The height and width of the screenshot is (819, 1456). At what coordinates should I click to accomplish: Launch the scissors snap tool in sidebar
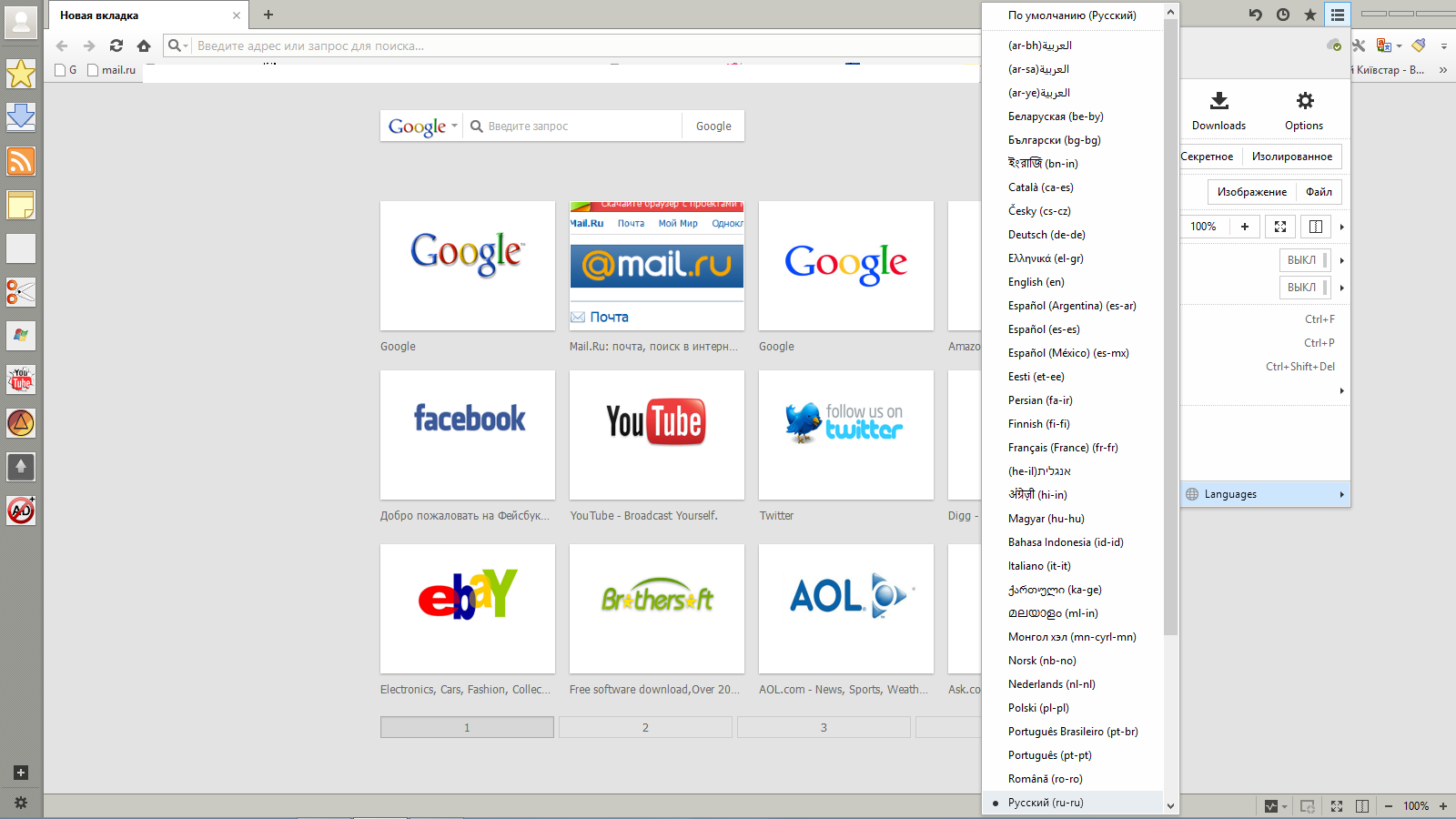point(20,292)
